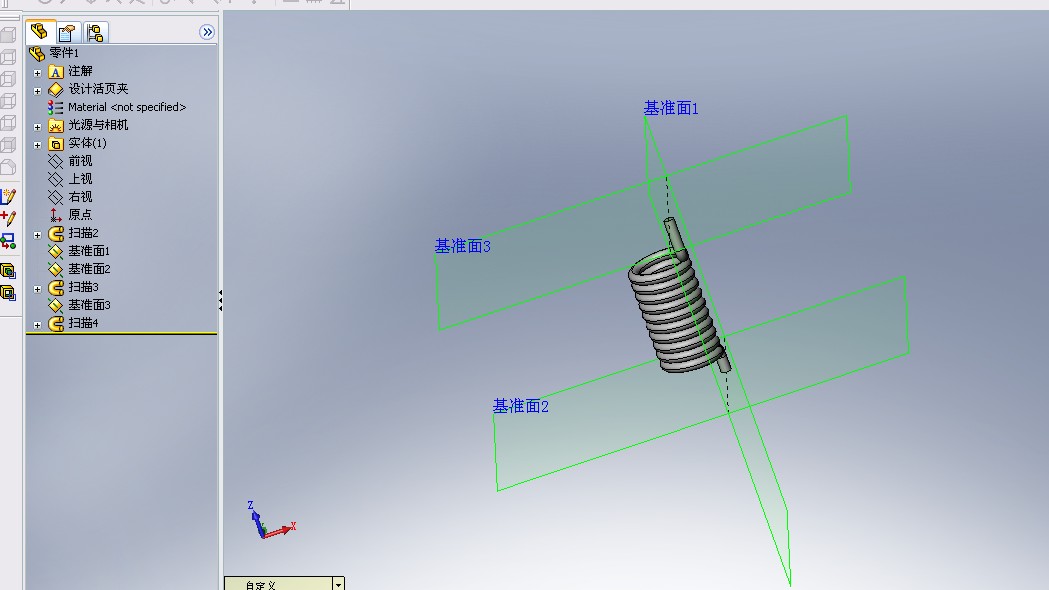Image resolution: width=1049 pixels, height=590 pixels.
Task: Select the 扫描4 sweep feature
Action: click(x=83, y=324)
